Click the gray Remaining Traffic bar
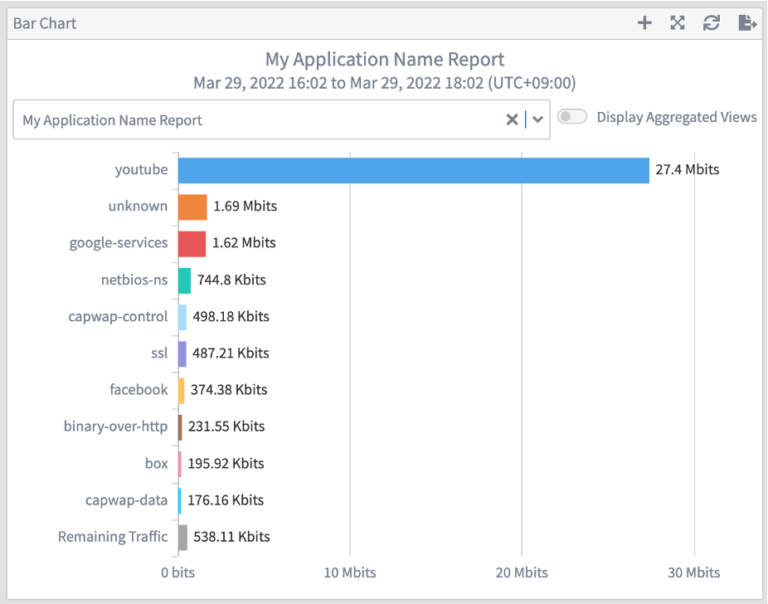This screenshot has width=768, height=604. point(183,537)
